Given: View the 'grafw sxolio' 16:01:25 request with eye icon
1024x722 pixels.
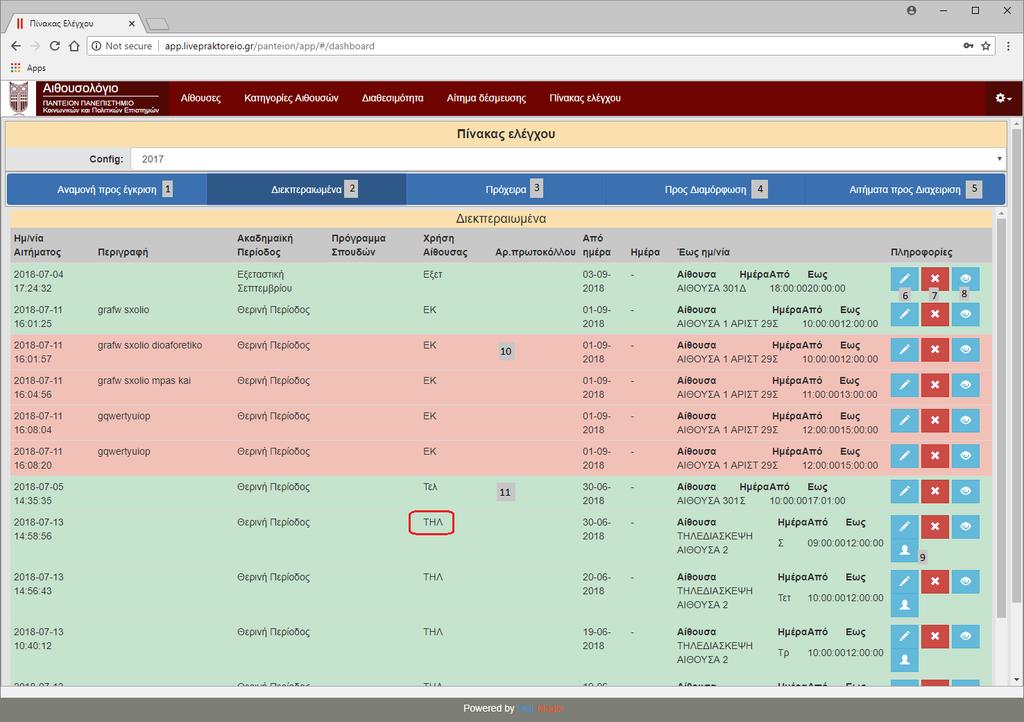Looking at the screenshot, I should (x=965, y=314).
